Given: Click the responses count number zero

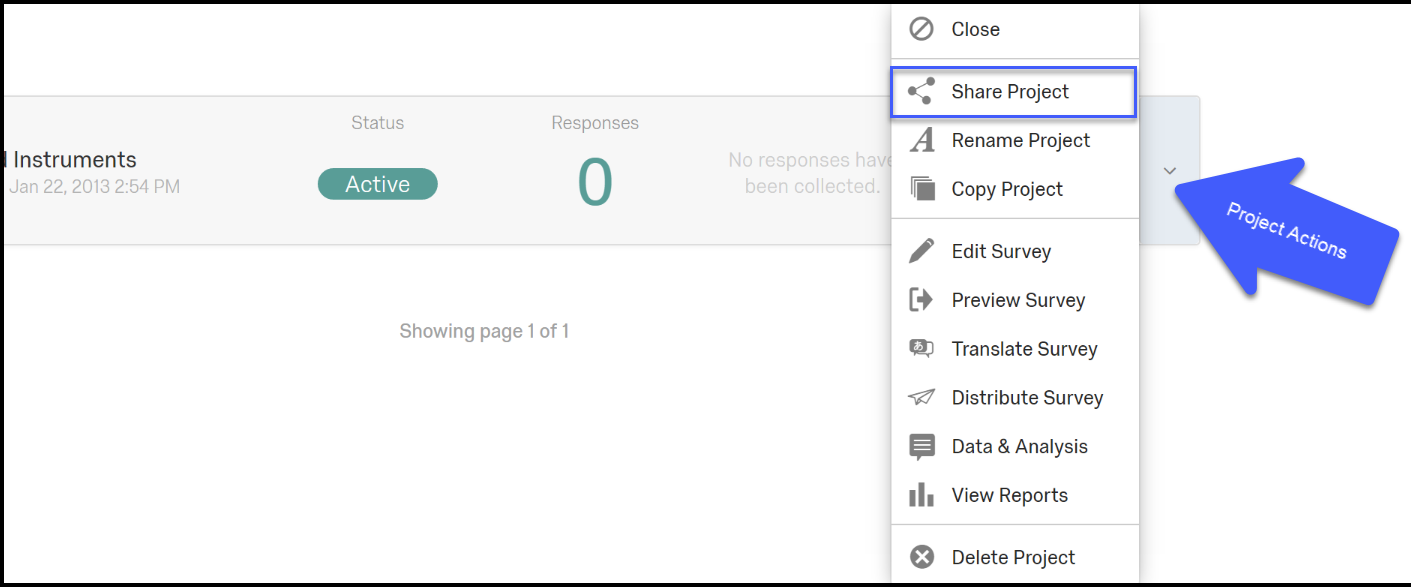Looking at the screenshot, I should [595, 184].
